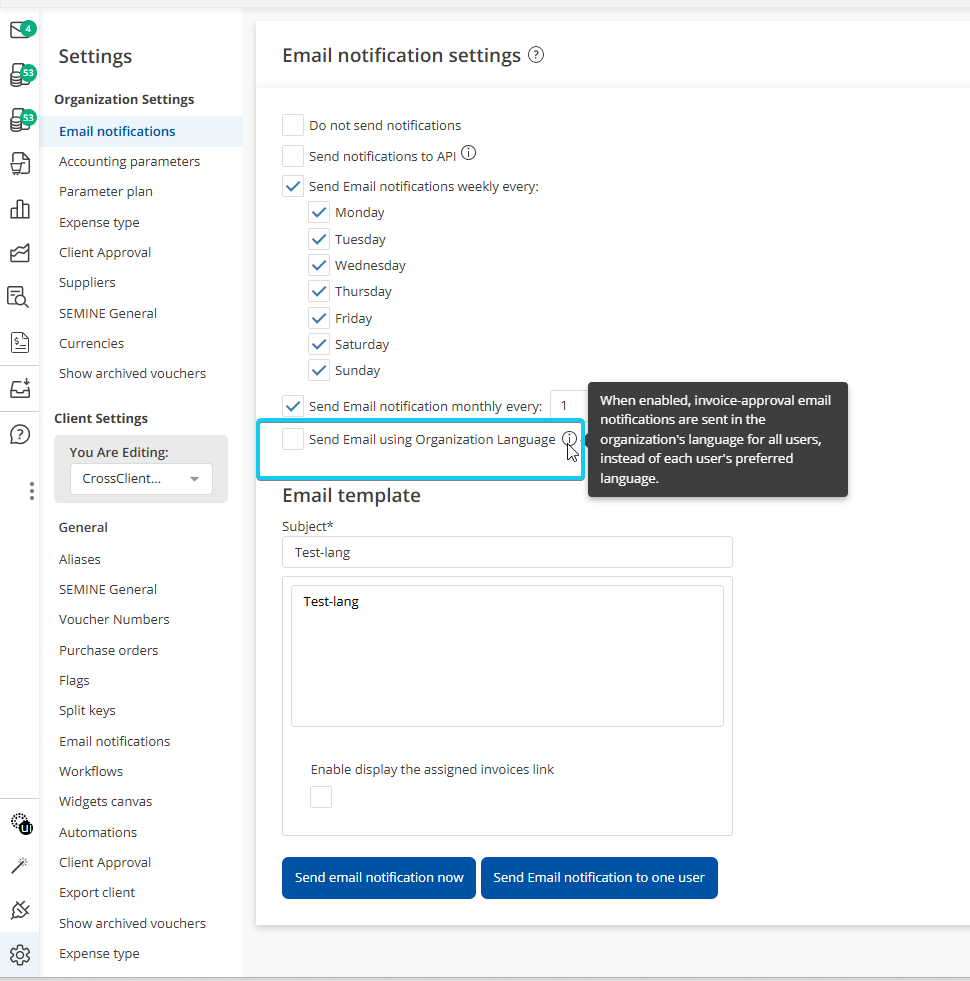Open the shopping cart document icon in sidebar
Screen dimensions: 970x981
pos(20,164)
